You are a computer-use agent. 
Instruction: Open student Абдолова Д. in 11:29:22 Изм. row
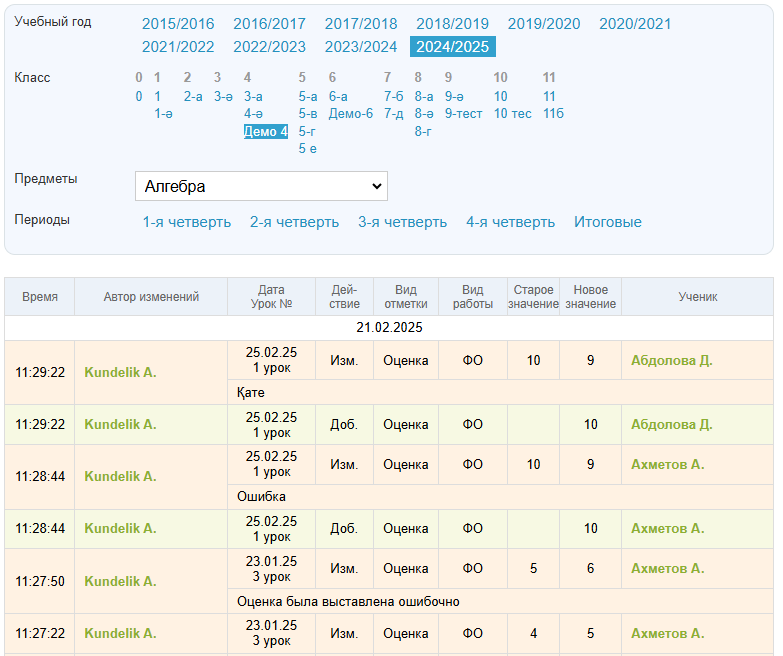(x=671, y=360)
